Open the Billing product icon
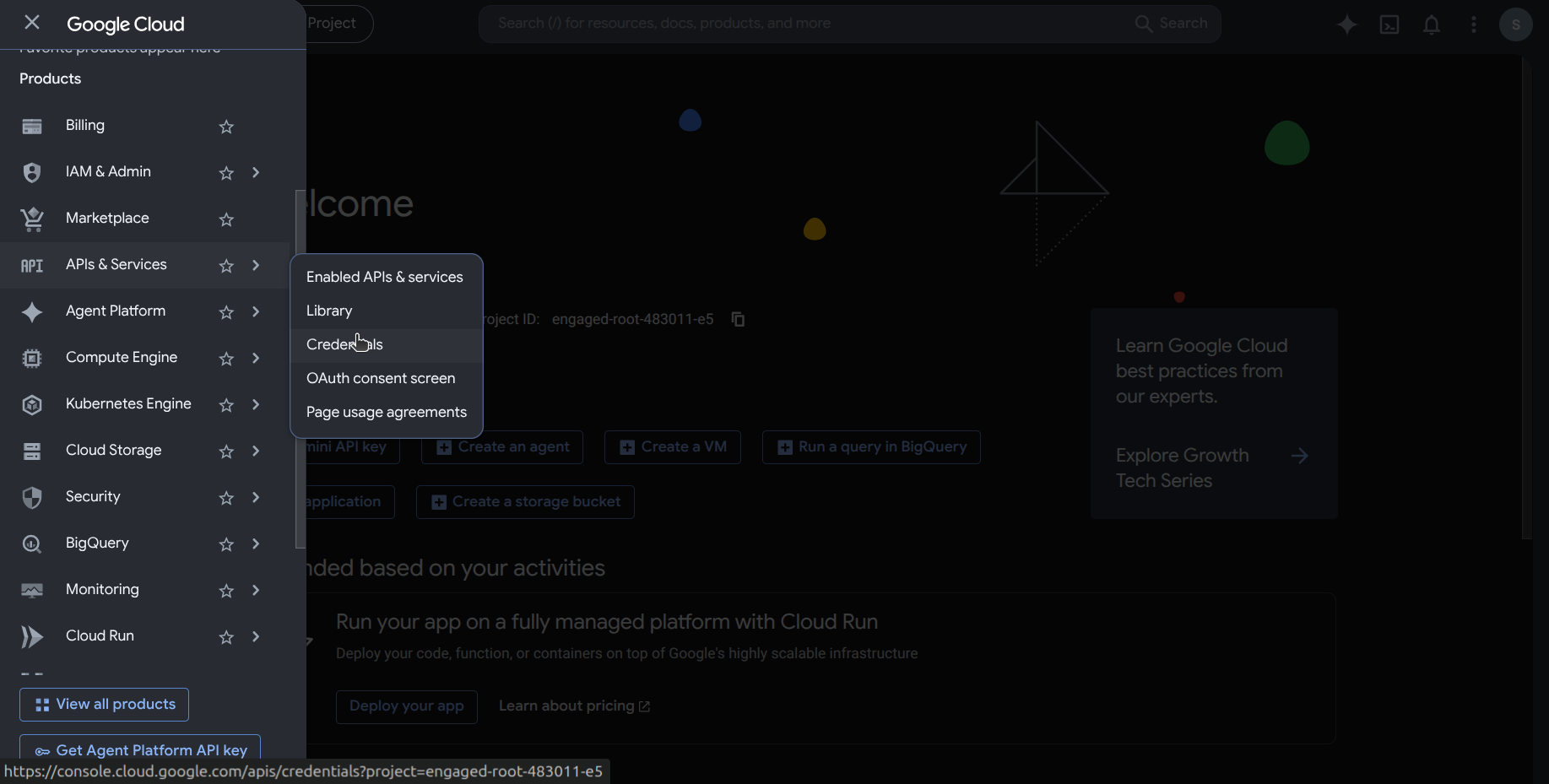This screenshot has width=1549, height=784. tap(32, 127)
